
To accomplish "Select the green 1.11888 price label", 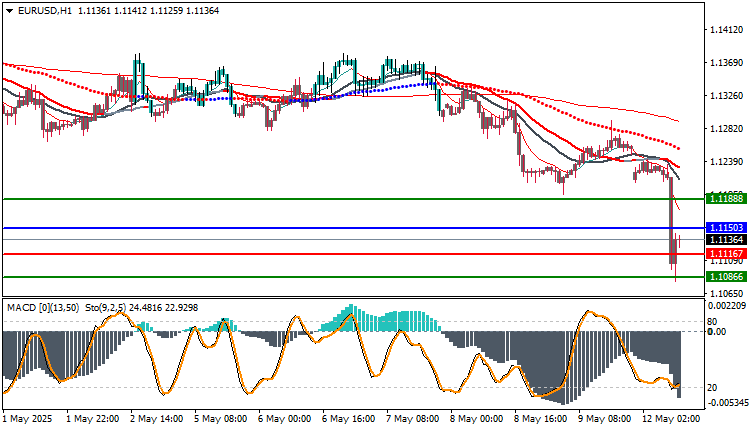I will pyautogui.click(x=726, y=198).
